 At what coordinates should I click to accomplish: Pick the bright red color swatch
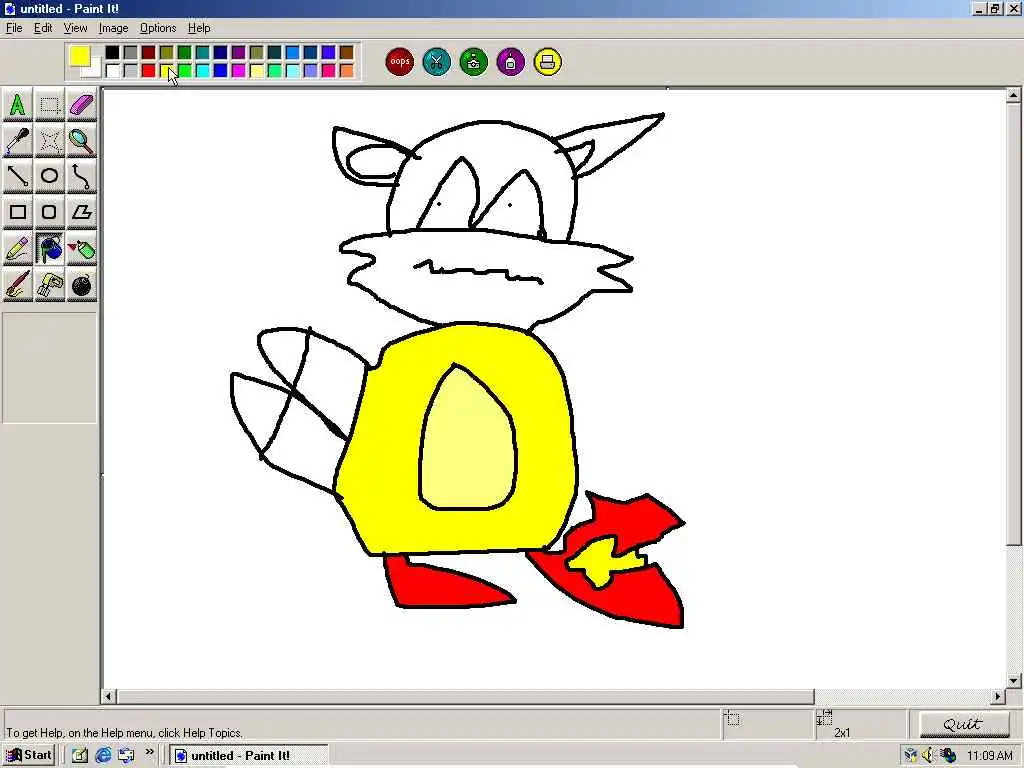click(x=149, y=70)
